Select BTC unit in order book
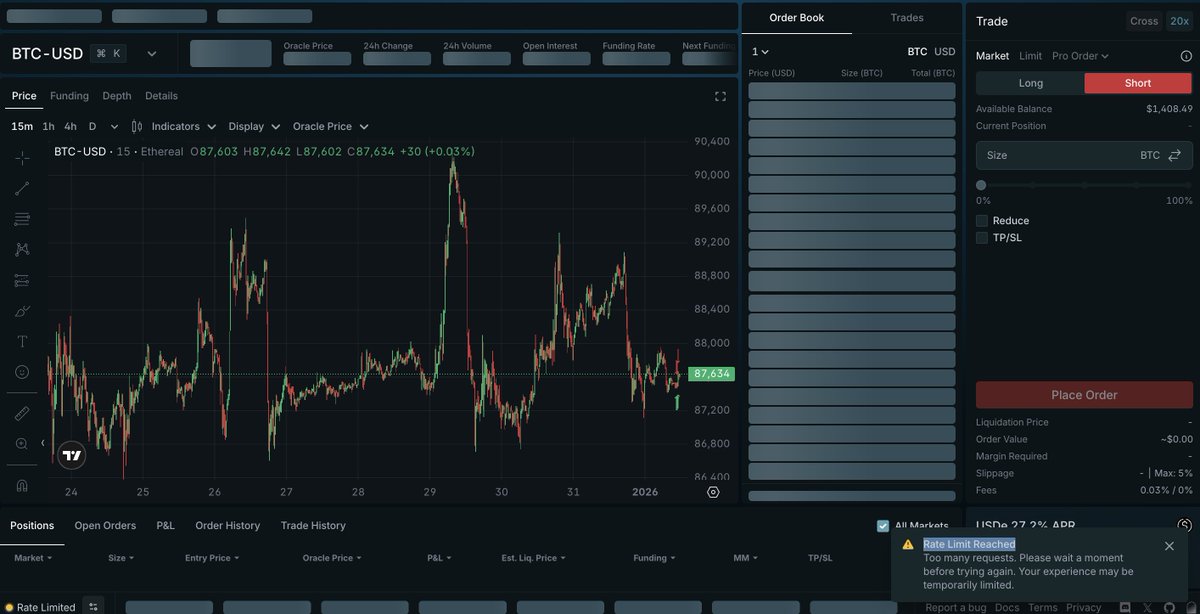This screenshot has width=1200, height=614. tap(917, 51)
